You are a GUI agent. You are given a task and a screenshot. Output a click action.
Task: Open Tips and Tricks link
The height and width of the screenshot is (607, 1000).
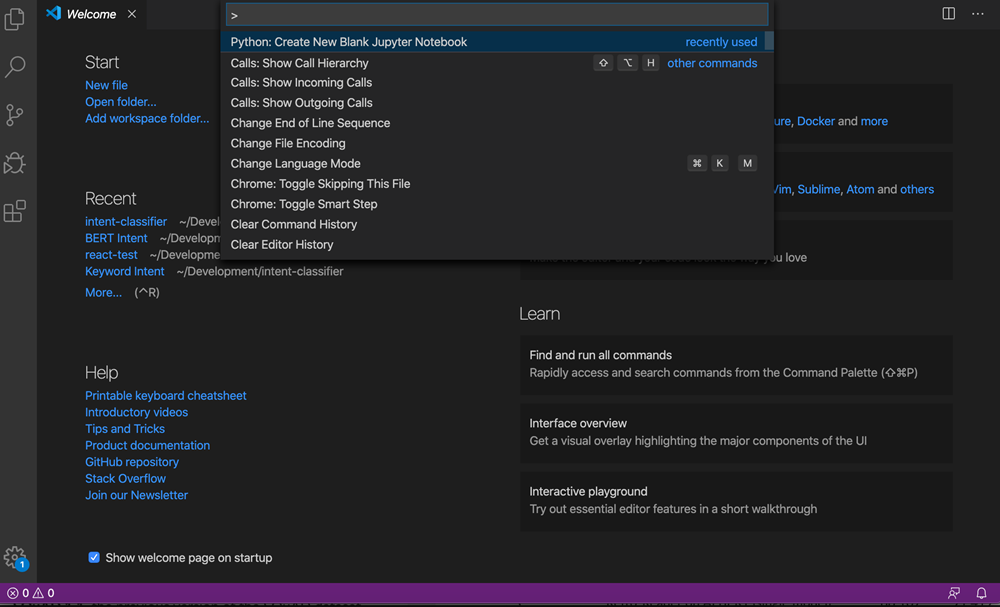(x=125, y=428)
